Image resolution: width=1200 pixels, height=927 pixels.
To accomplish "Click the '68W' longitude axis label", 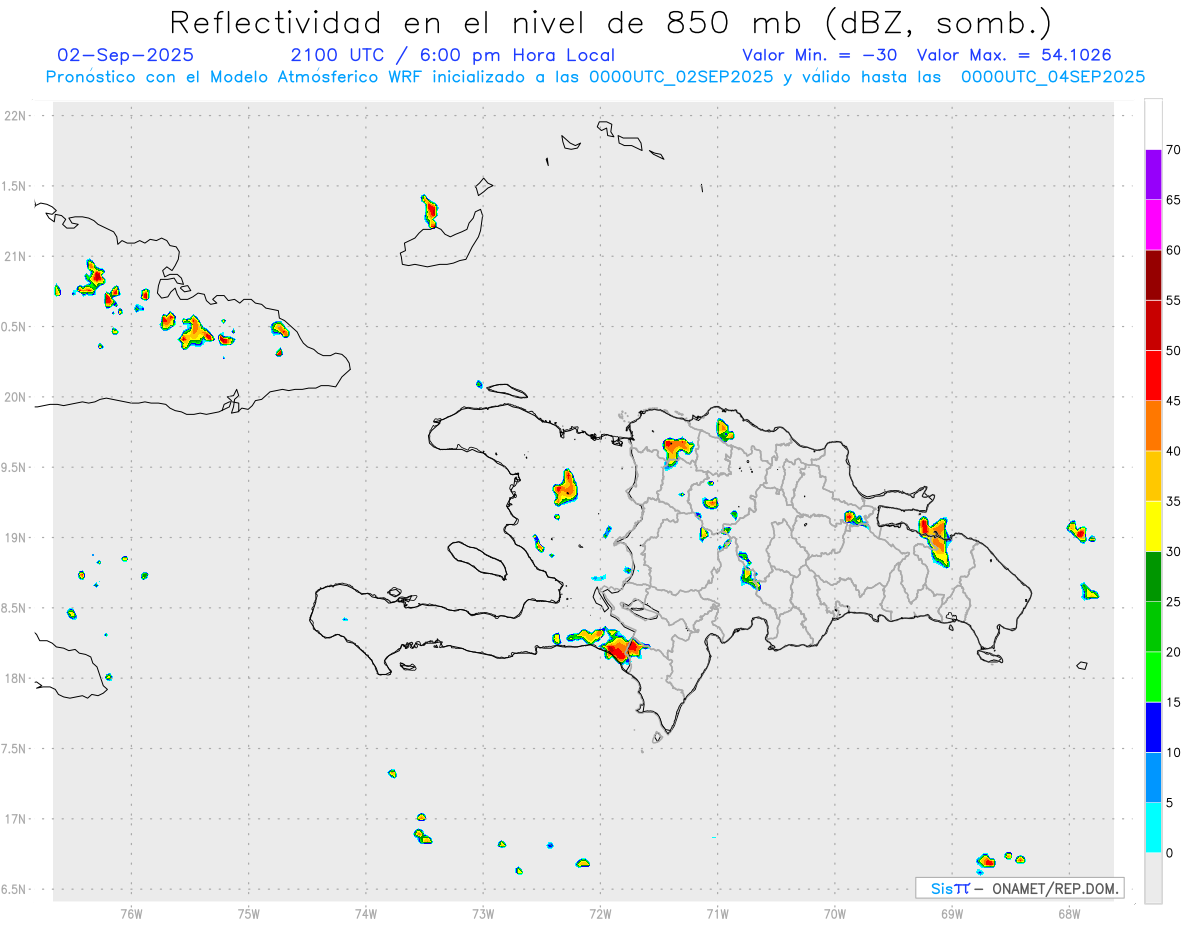I will point(1069,913).
